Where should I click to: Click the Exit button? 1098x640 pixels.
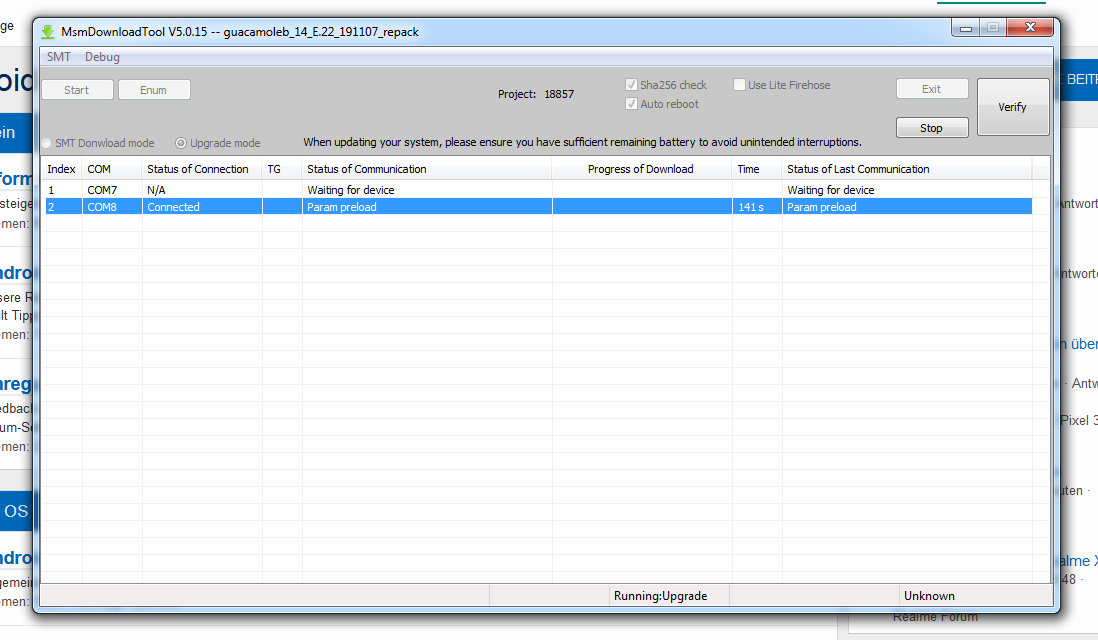tap(931, 89)
